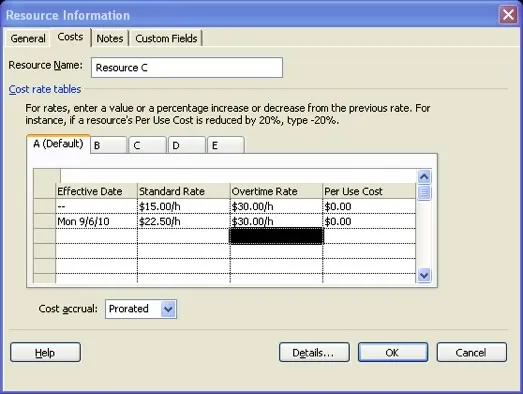
Task: Click the Cost rate tables link
Action: pos(45,89)
